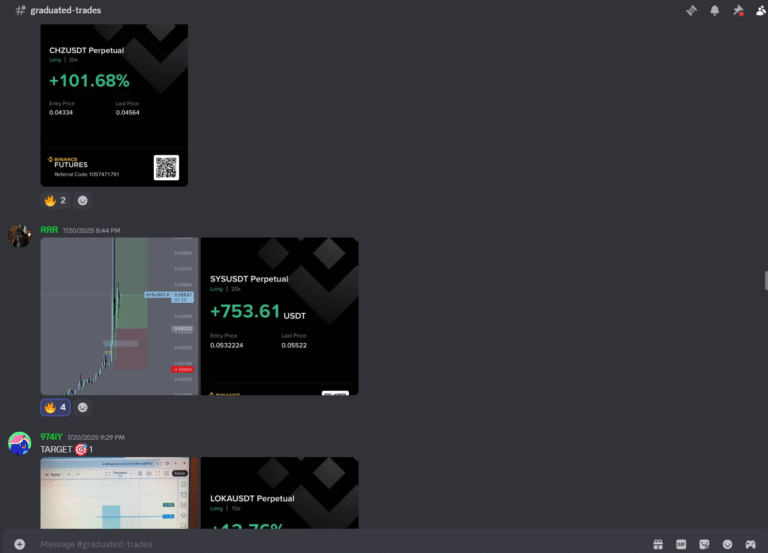This screenshot has height=553, width=768.
Task: Add reaction to CHZUSDT post
Action: click(83, 200)
